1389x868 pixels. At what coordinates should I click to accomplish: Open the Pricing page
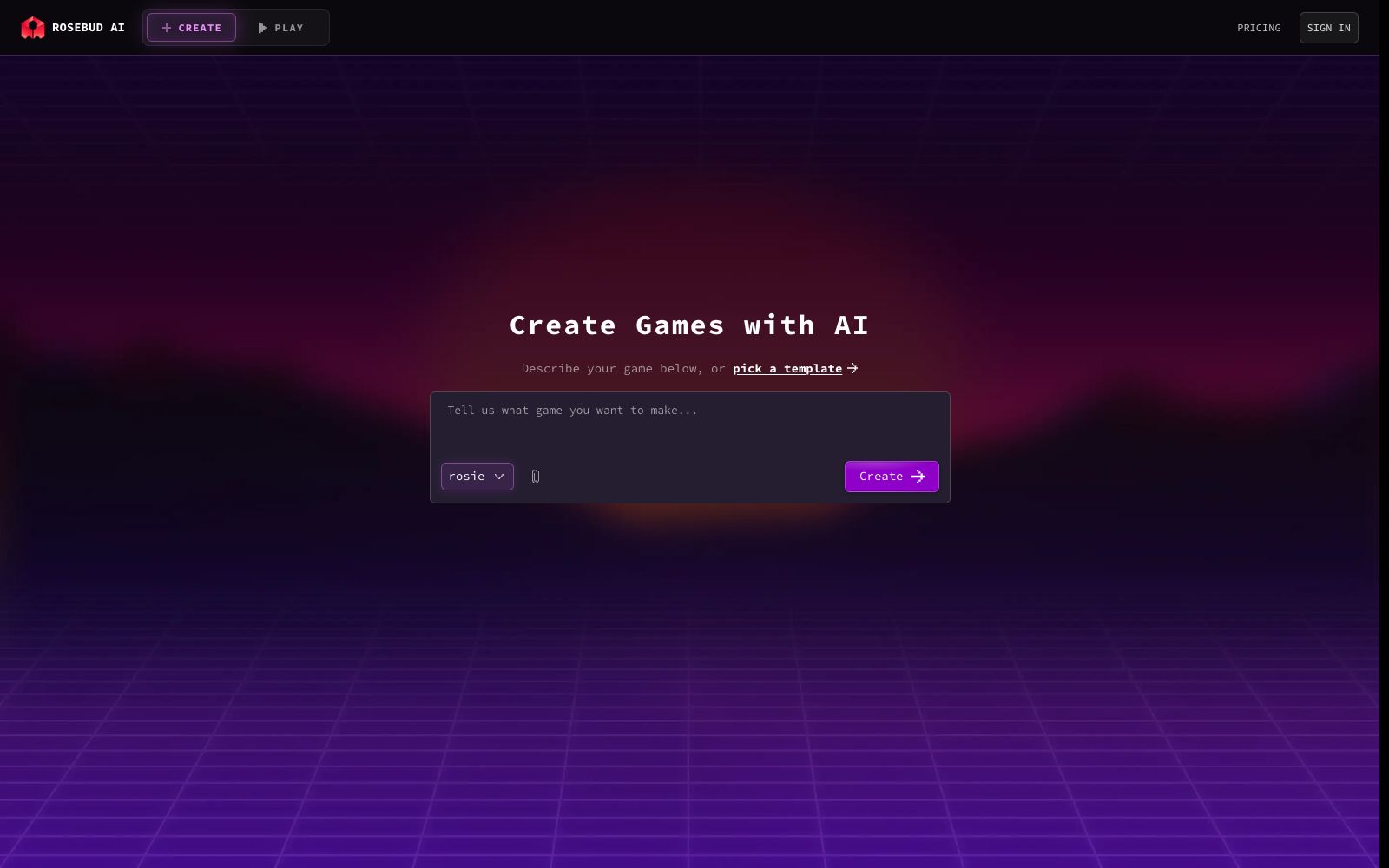[1259, 28]
